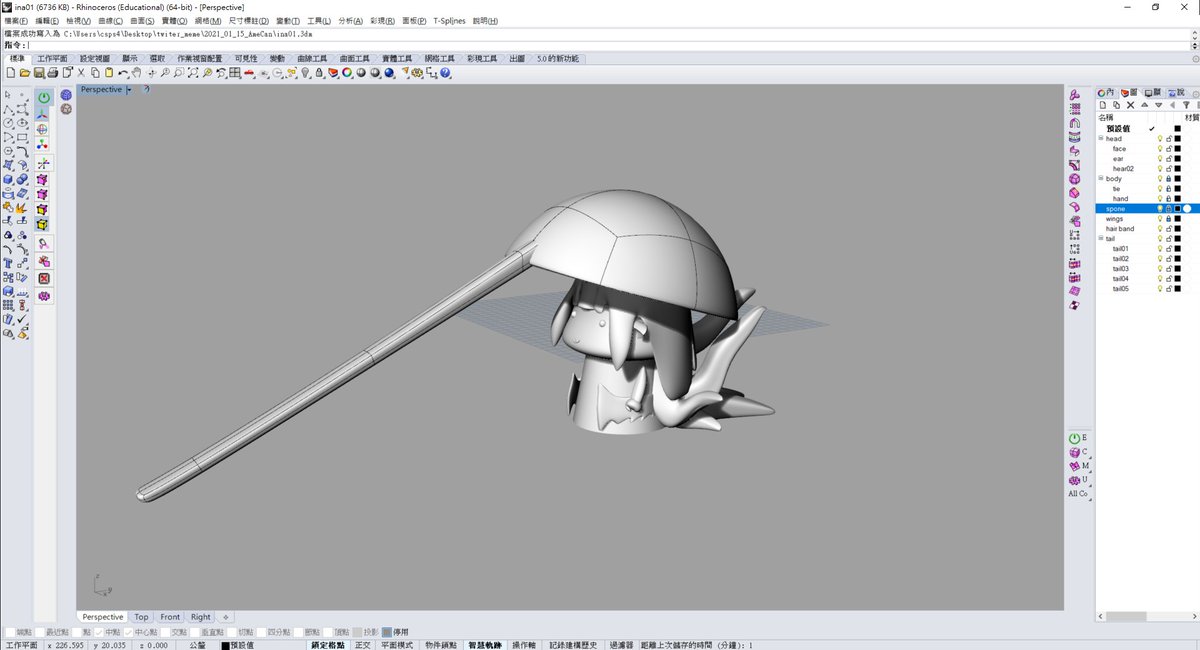Open the T-Splines menu
This screenshot has width=1200, height=650.
point(449,21)
